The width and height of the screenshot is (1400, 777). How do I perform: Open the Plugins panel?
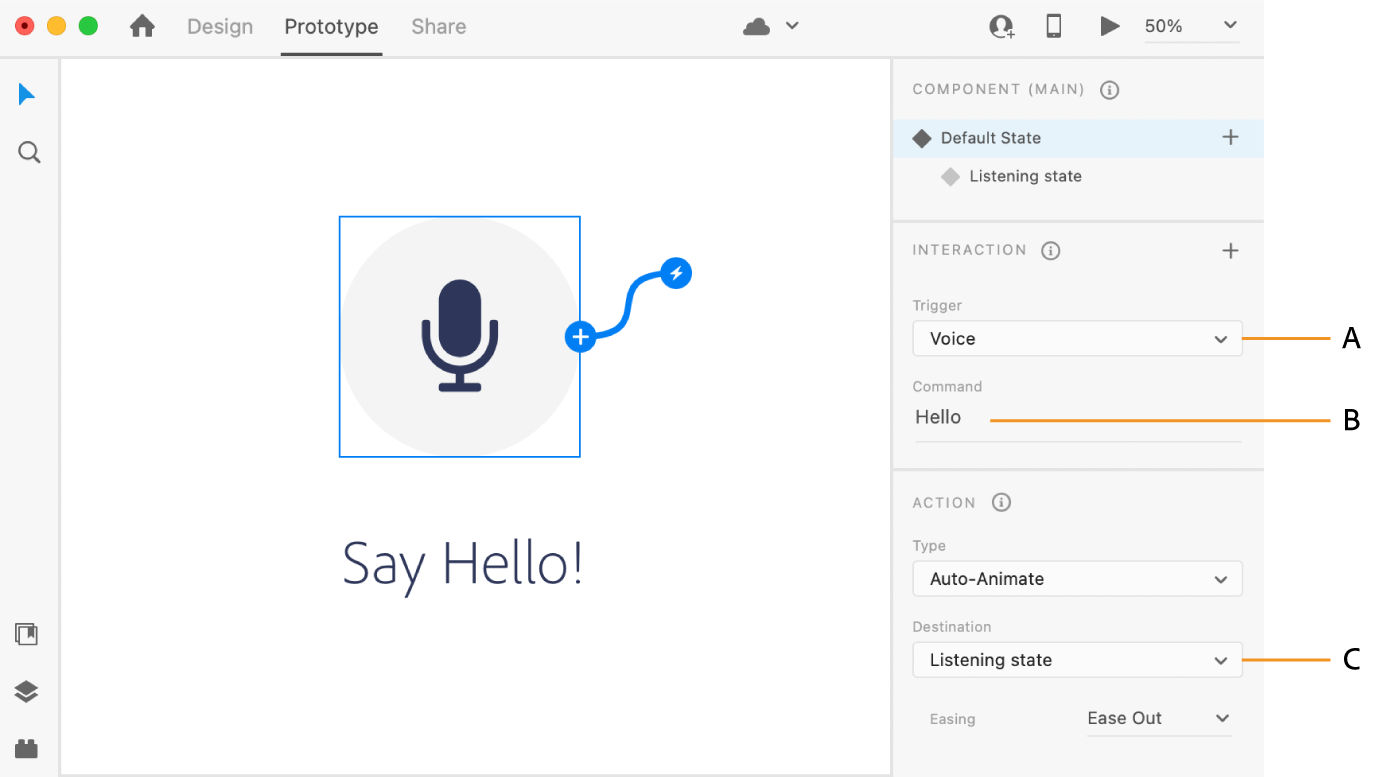[27, 748]
